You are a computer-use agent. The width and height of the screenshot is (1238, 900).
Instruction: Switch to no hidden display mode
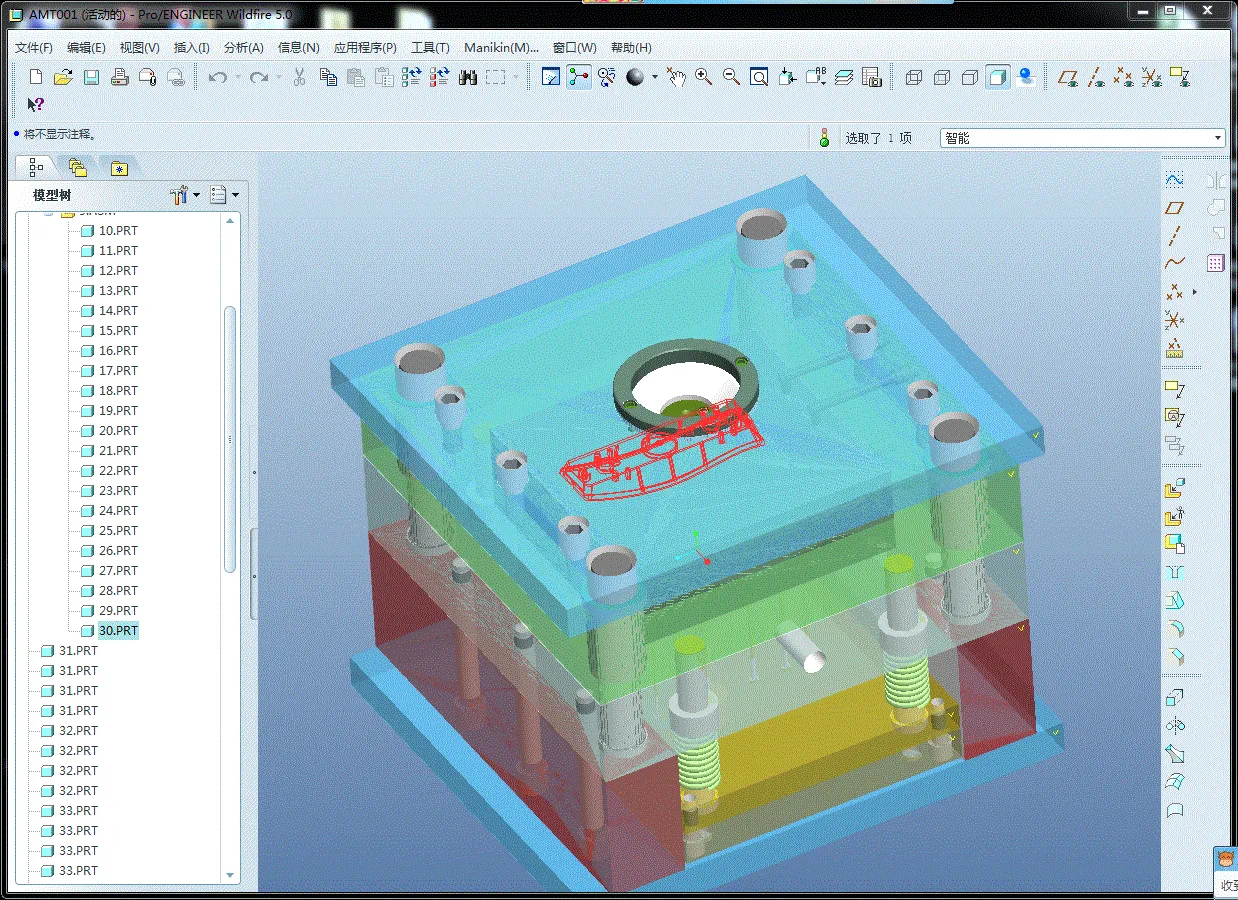(969, 77)
